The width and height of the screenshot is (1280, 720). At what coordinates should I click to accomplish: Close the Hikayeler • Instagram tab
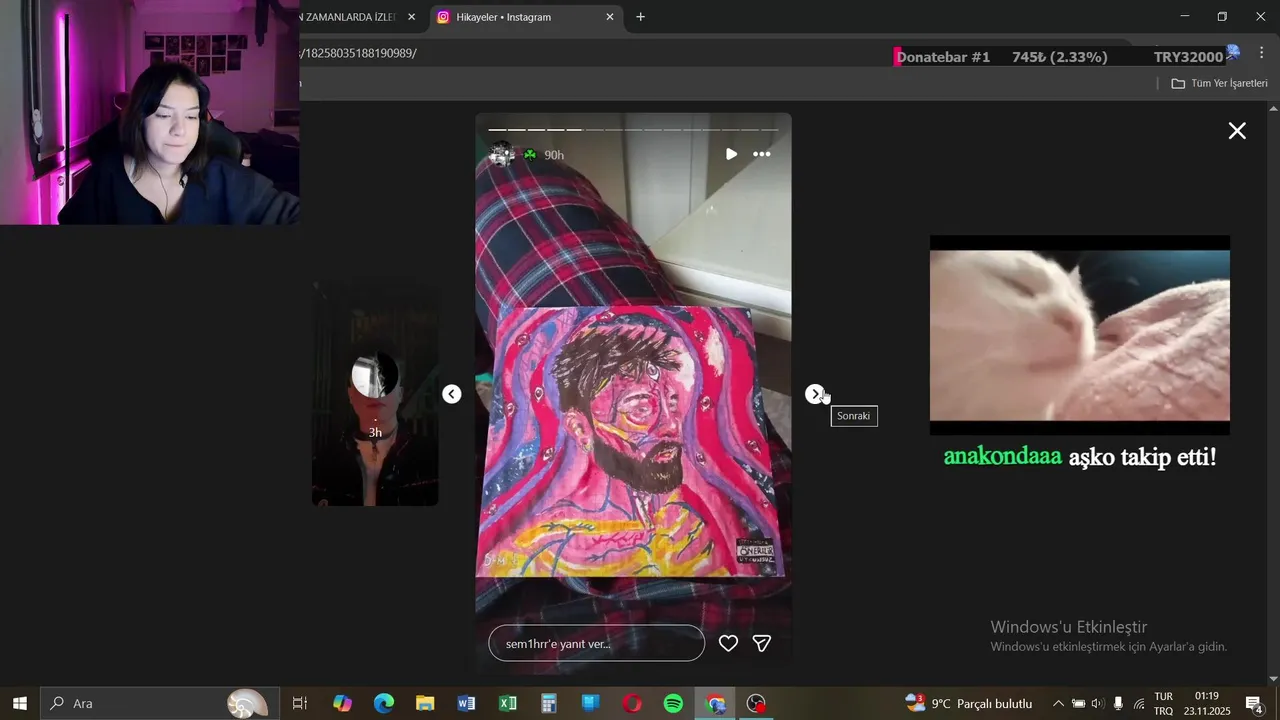pyautogui.click(x=610, y=17)
